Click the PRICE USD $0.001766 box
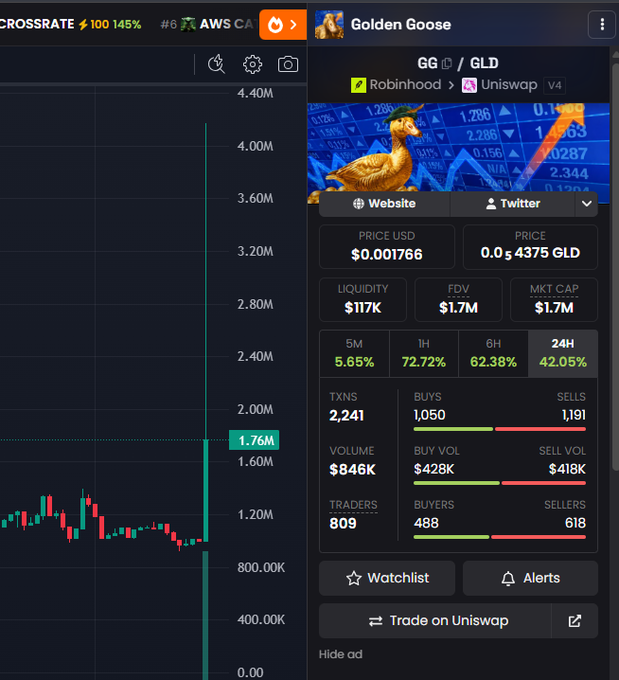The width and height of the screenshot is (619, 680). click(387, 247)
